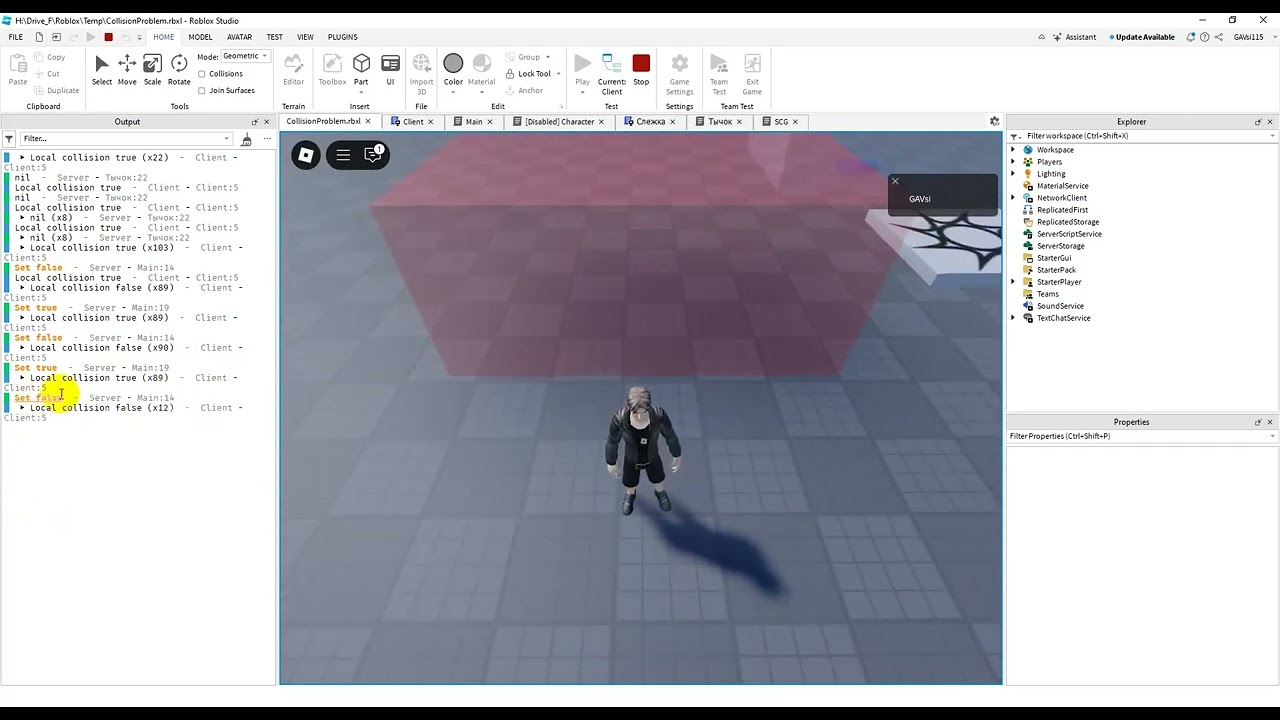Pick the Rotate tool
The image size is (1280, 720).
tap(179, 68)
